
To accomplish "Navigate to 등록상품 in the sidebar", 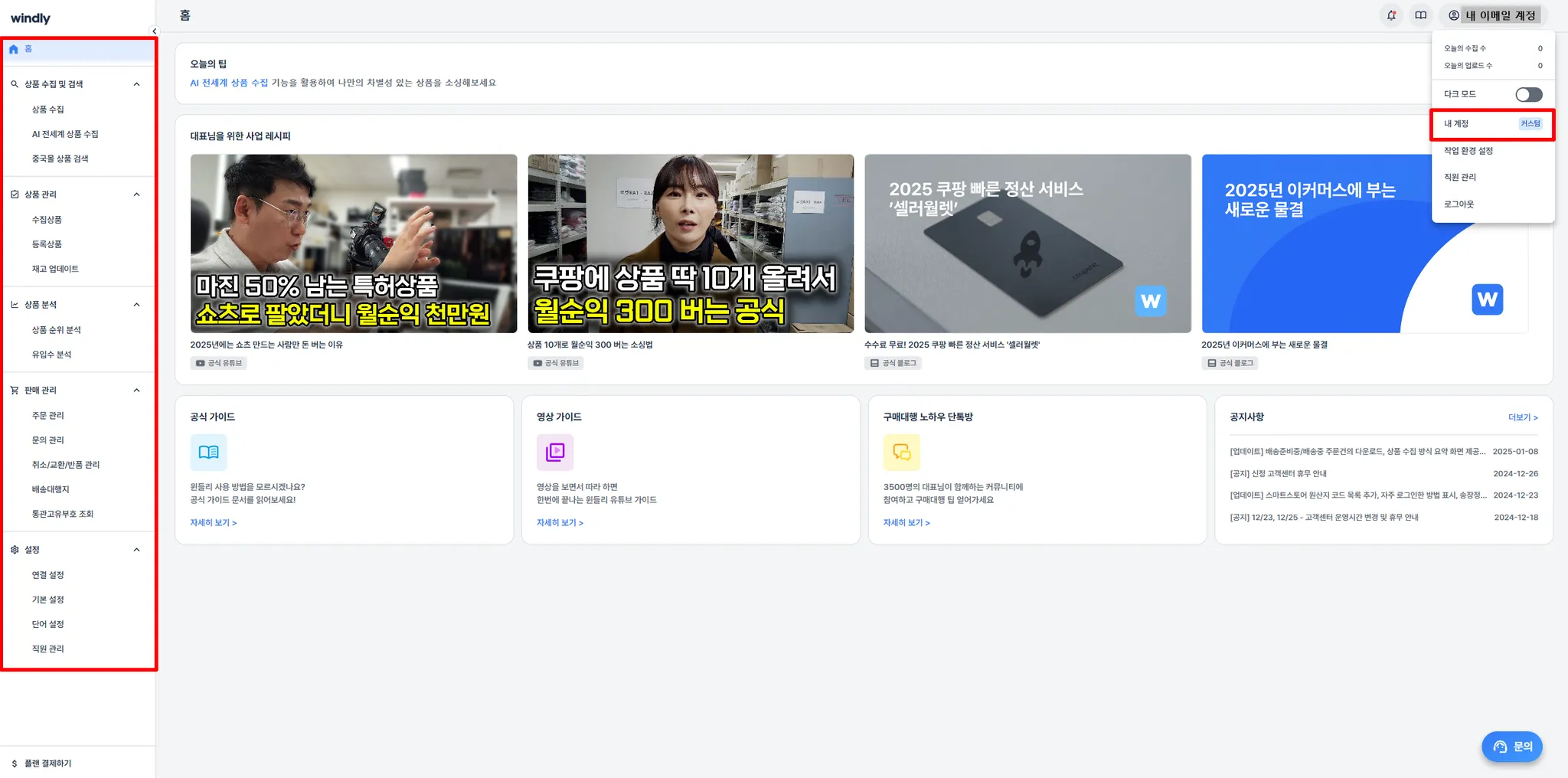I will 47,244.
